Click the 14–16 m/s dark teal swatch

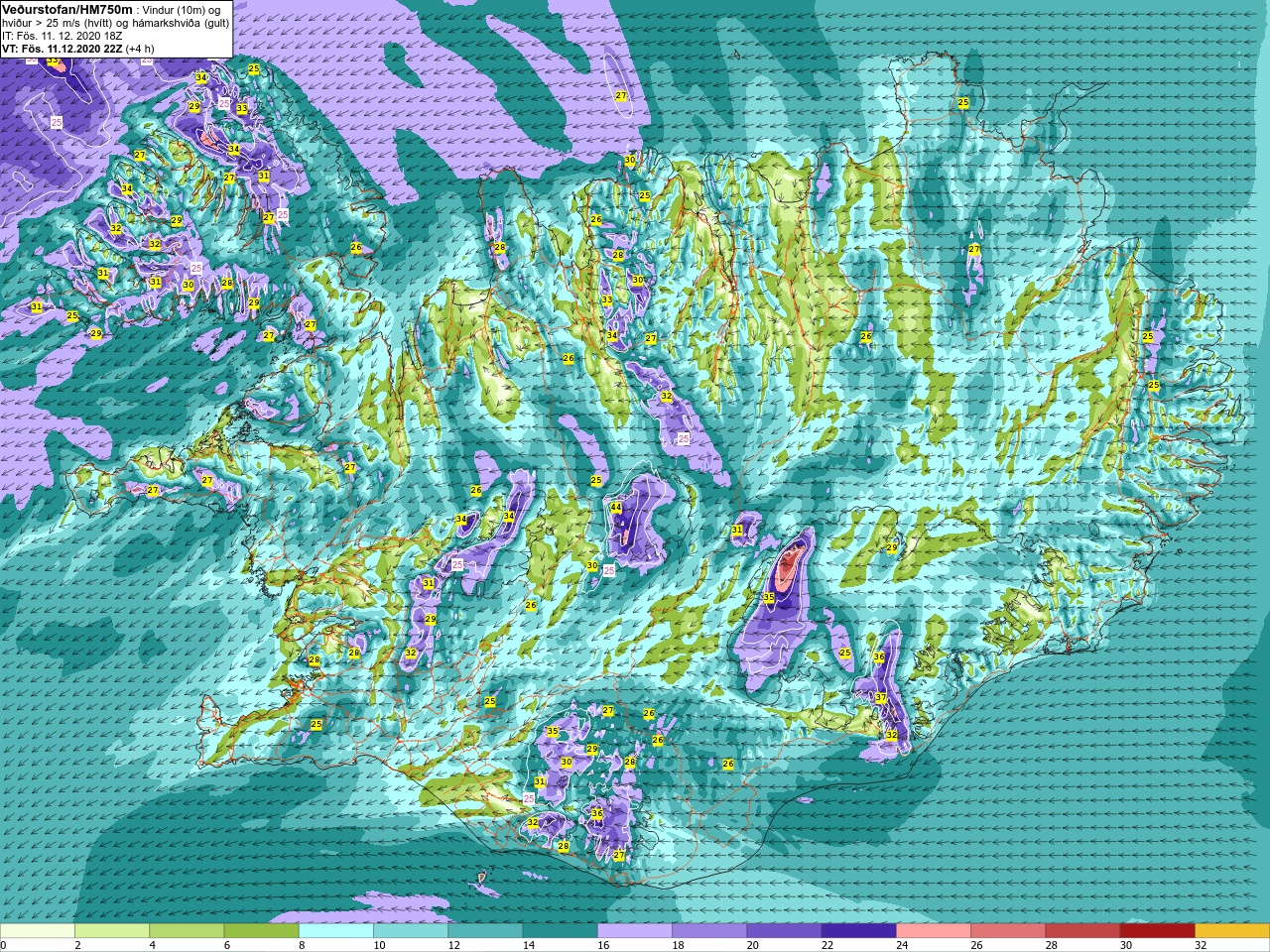560,931
